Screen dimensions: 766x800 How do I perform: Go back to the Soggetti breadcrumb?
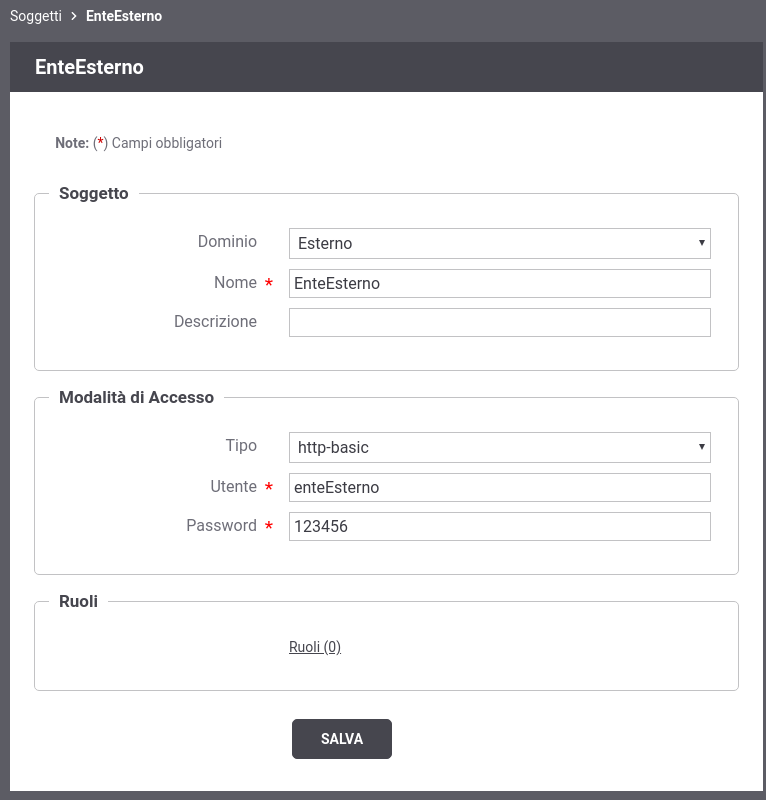click(x=36, y=16)
